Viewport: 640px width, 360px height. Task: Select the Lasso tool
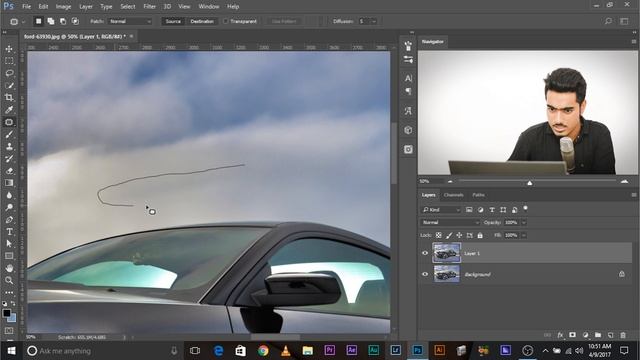pyautogui.click(x=9, y=73)
